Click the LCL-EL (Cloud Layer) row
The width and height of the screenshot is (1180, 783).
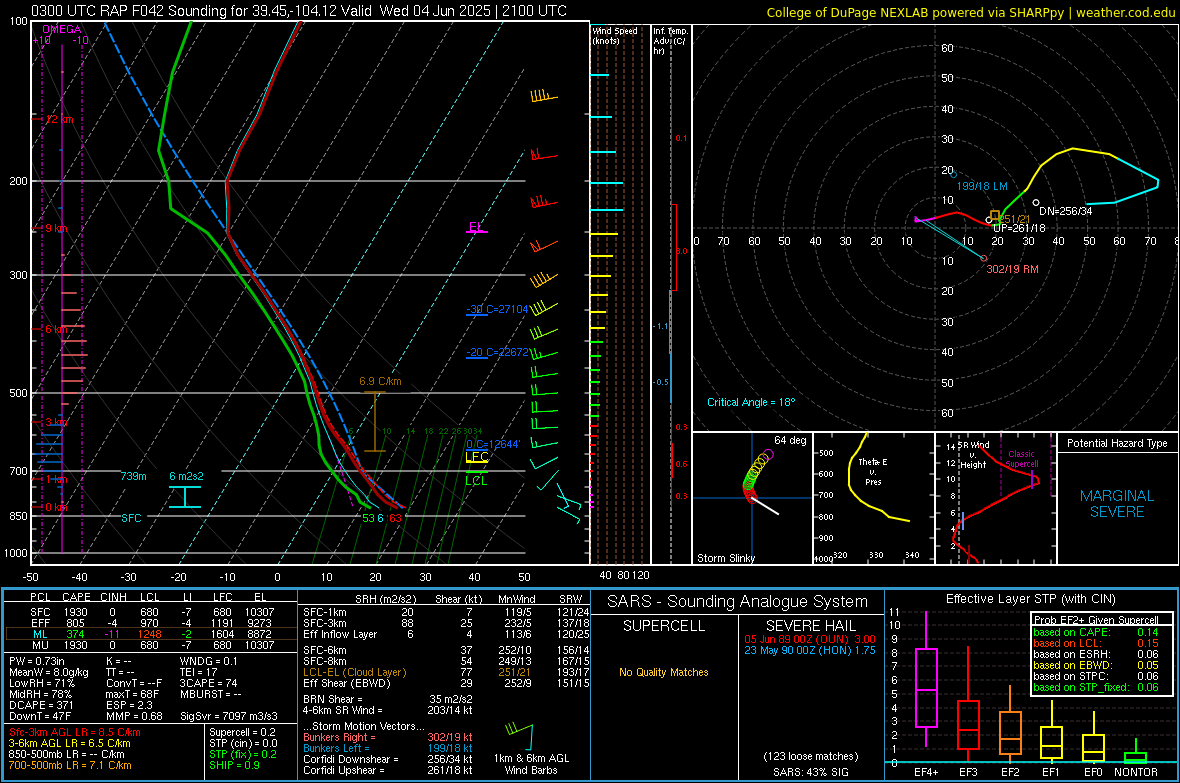click(x=446, y=672)
